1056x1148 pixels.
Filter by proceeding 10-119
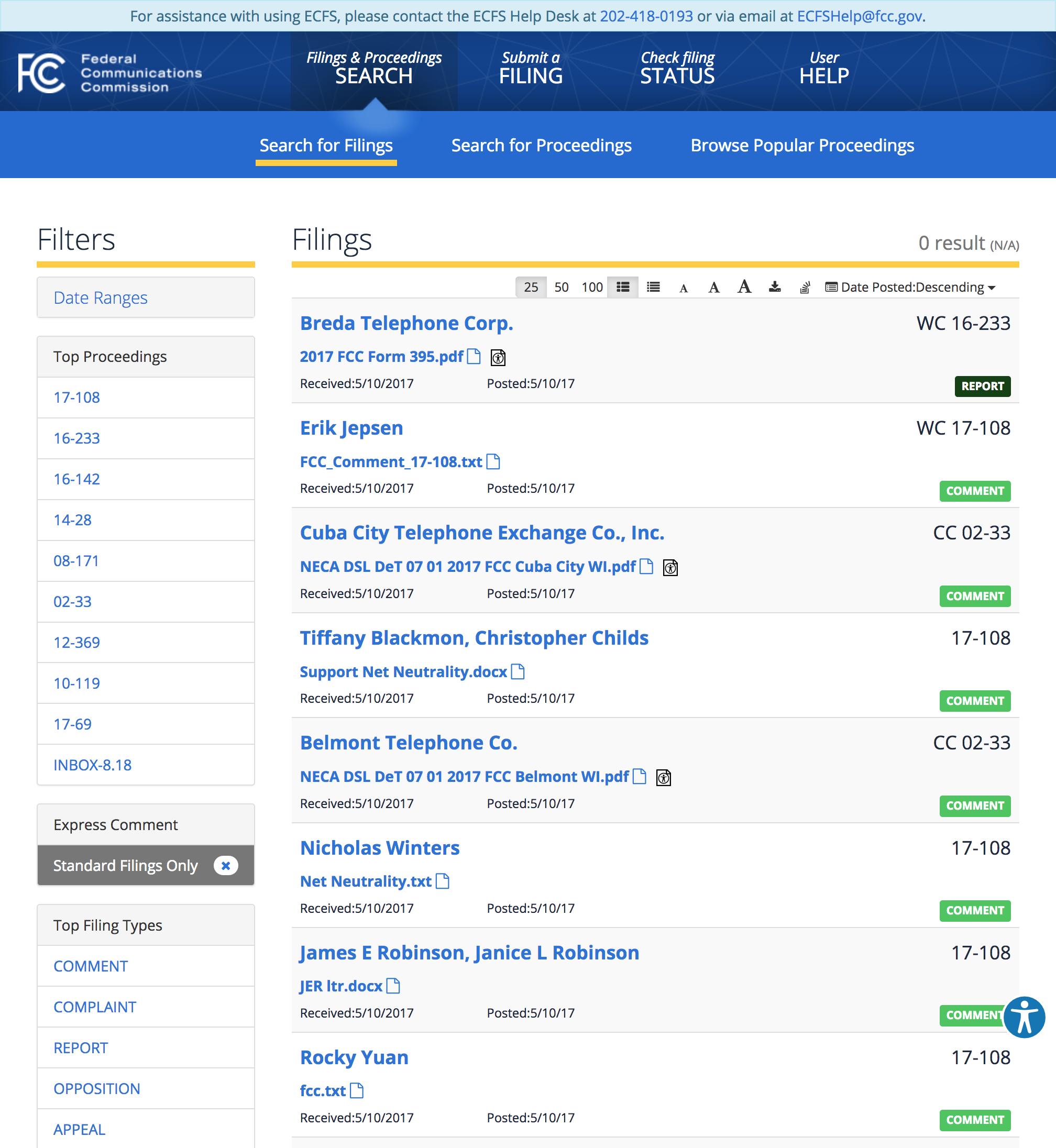click(x=146, y=683)
